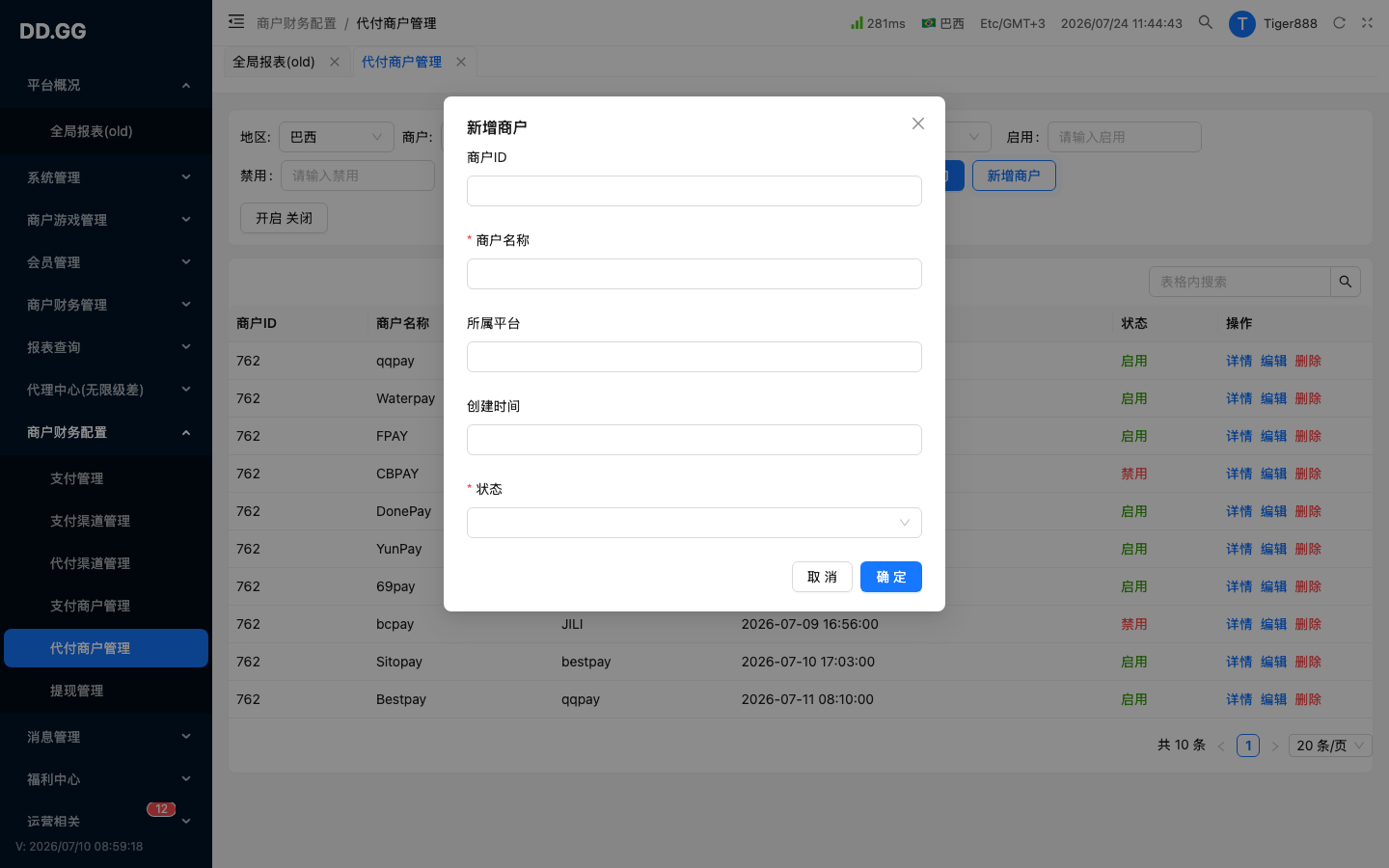1389x868 pixels.
Task: Click the 新增商户 button behind dialog
Action: click(1014, 176)
